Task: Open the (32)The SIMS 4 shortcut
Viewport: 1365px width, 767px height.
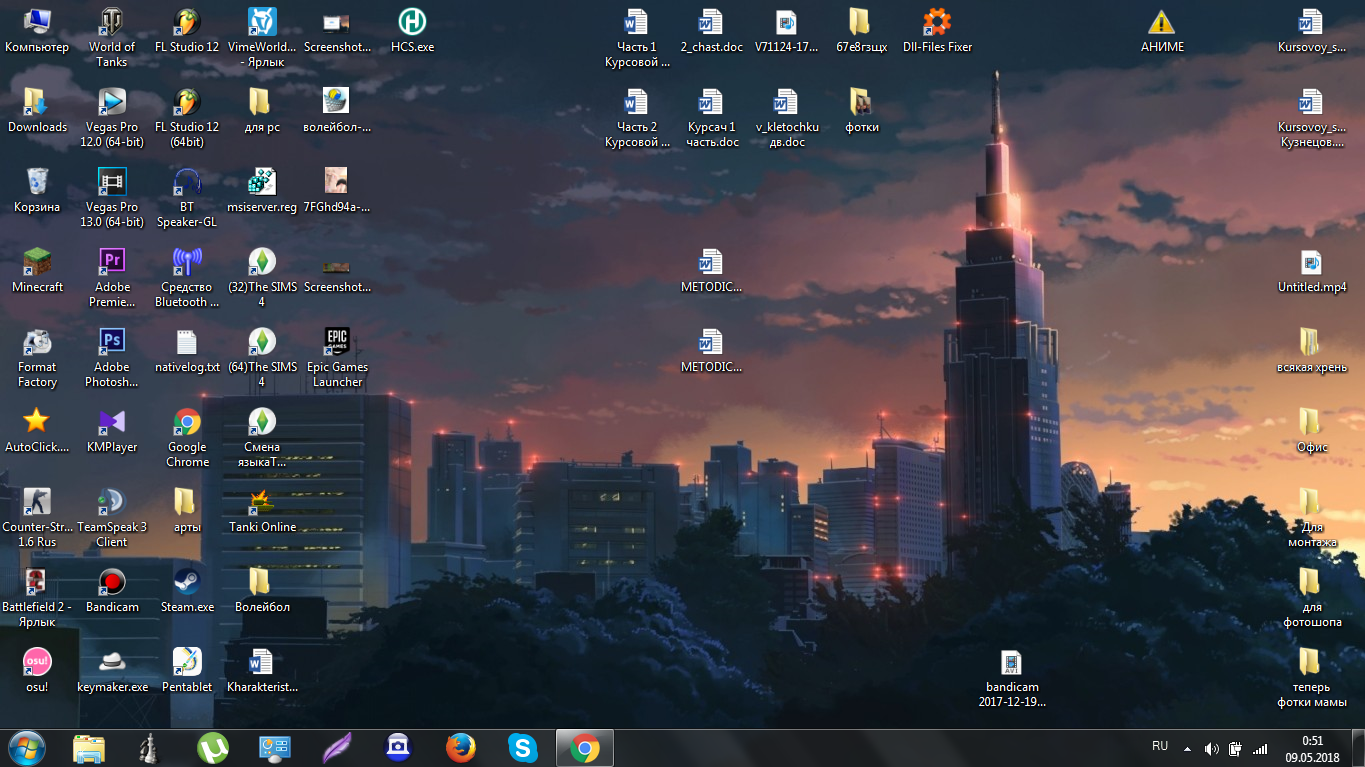Action: click(x=262, y=277)
